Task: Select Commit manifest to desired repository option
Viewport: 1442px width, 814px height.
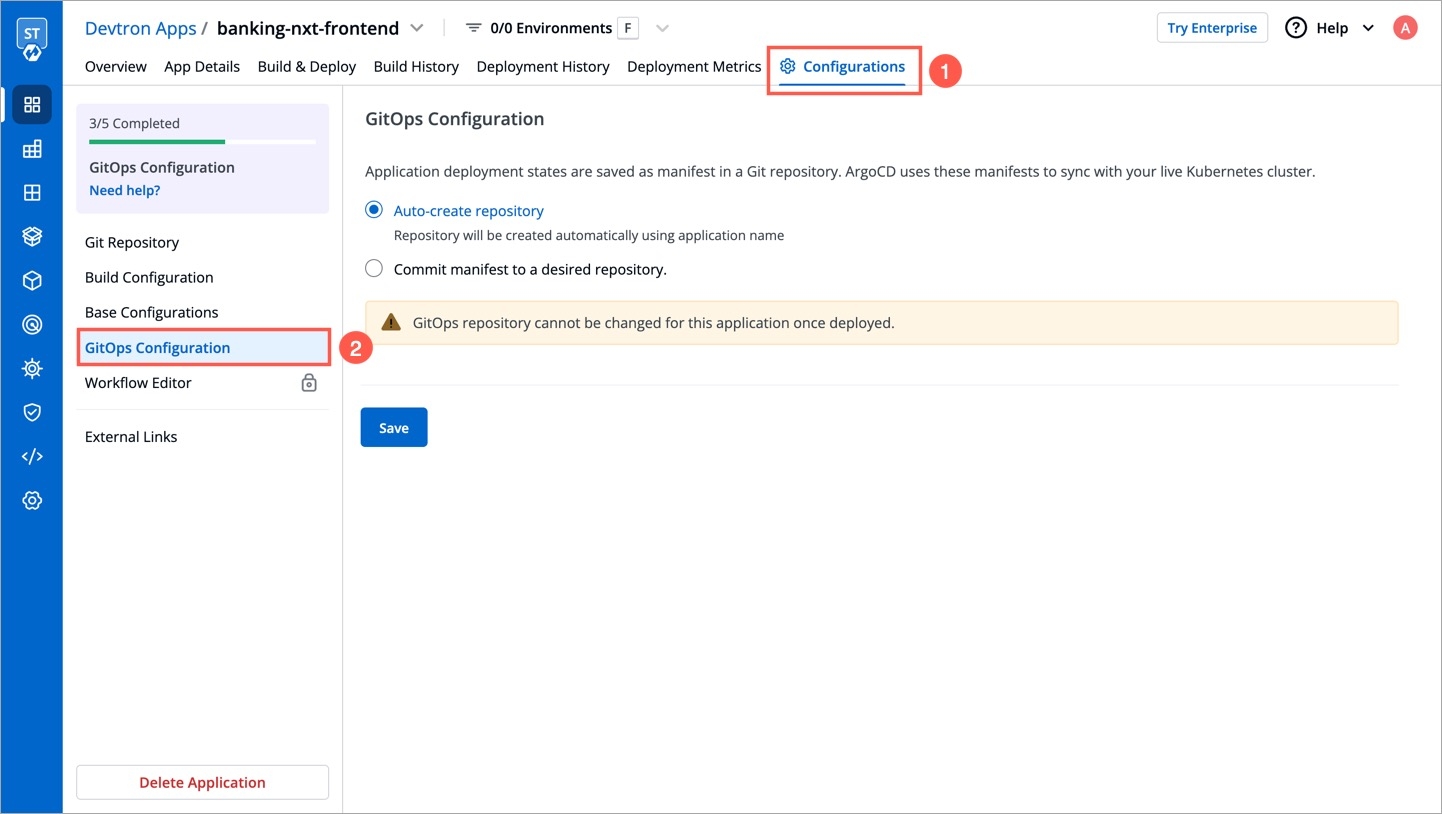Action: click(374, 268)
